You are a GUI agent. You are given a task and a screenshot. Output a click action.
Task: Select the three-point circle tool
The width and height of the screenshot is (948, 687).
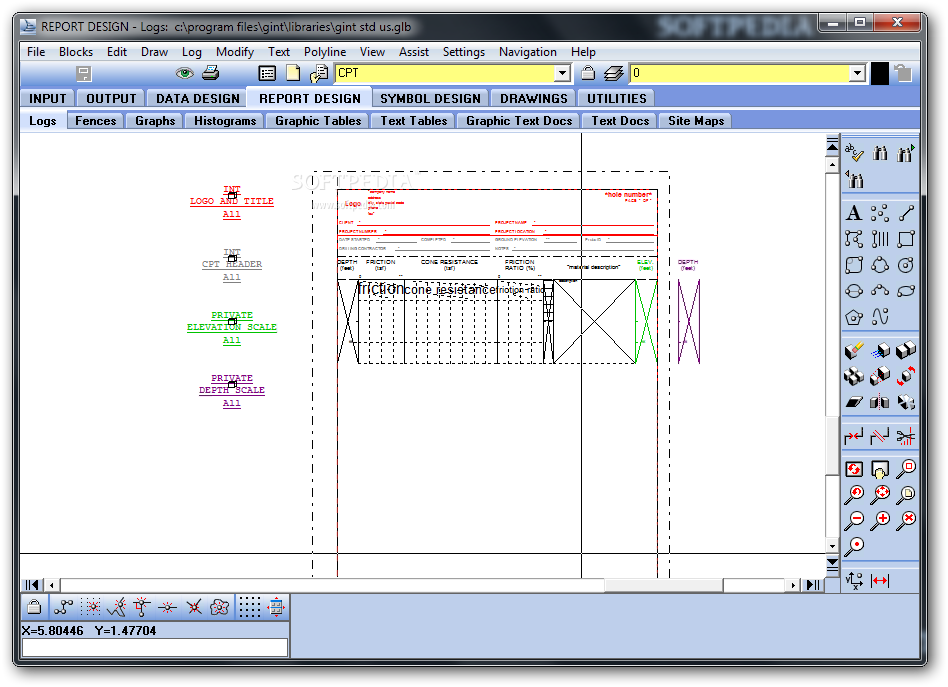880,265
